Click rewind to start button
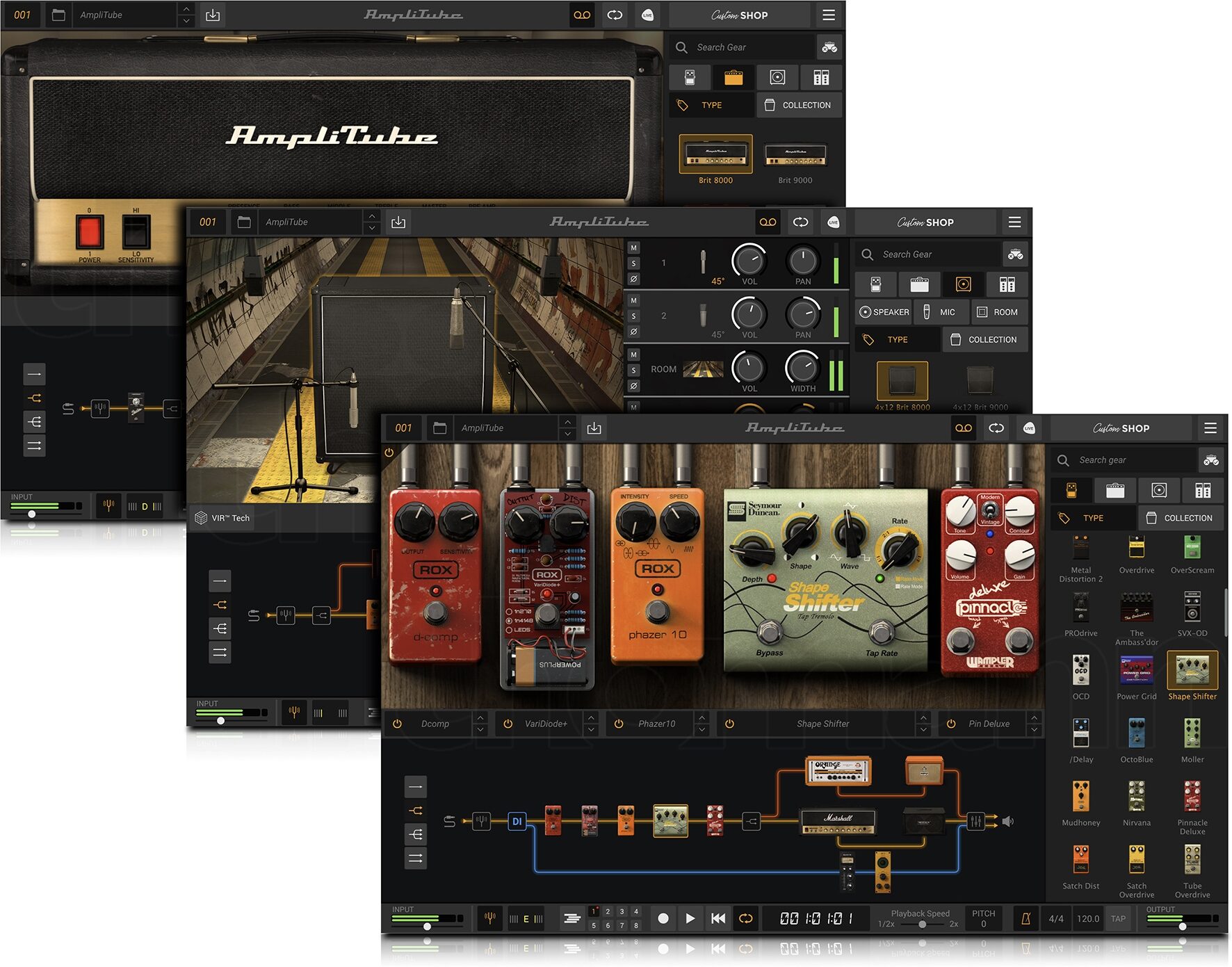The height and width of the screenshot is (967, 1232). pos(718,918)
